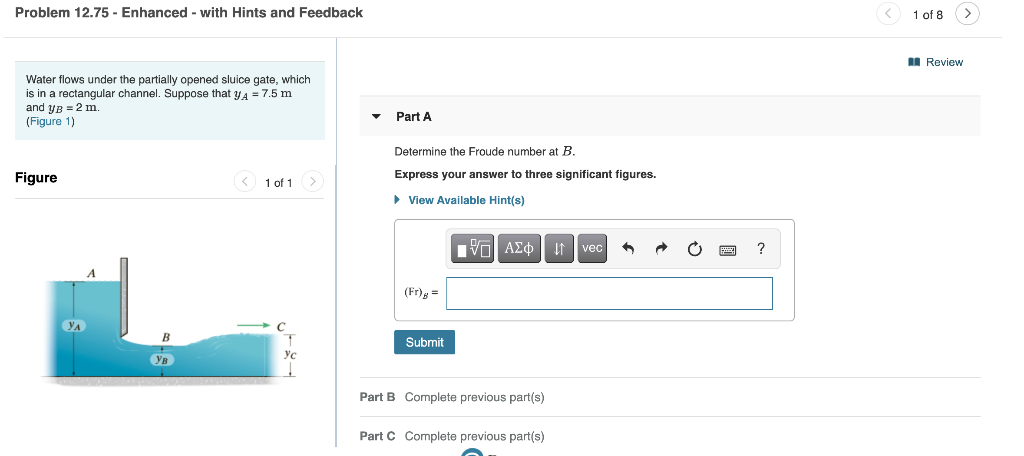Image resolution: width=1024 pixels, height=456 pixels.
Task: Undo the last answer edit
Action: tap(627, 249)
